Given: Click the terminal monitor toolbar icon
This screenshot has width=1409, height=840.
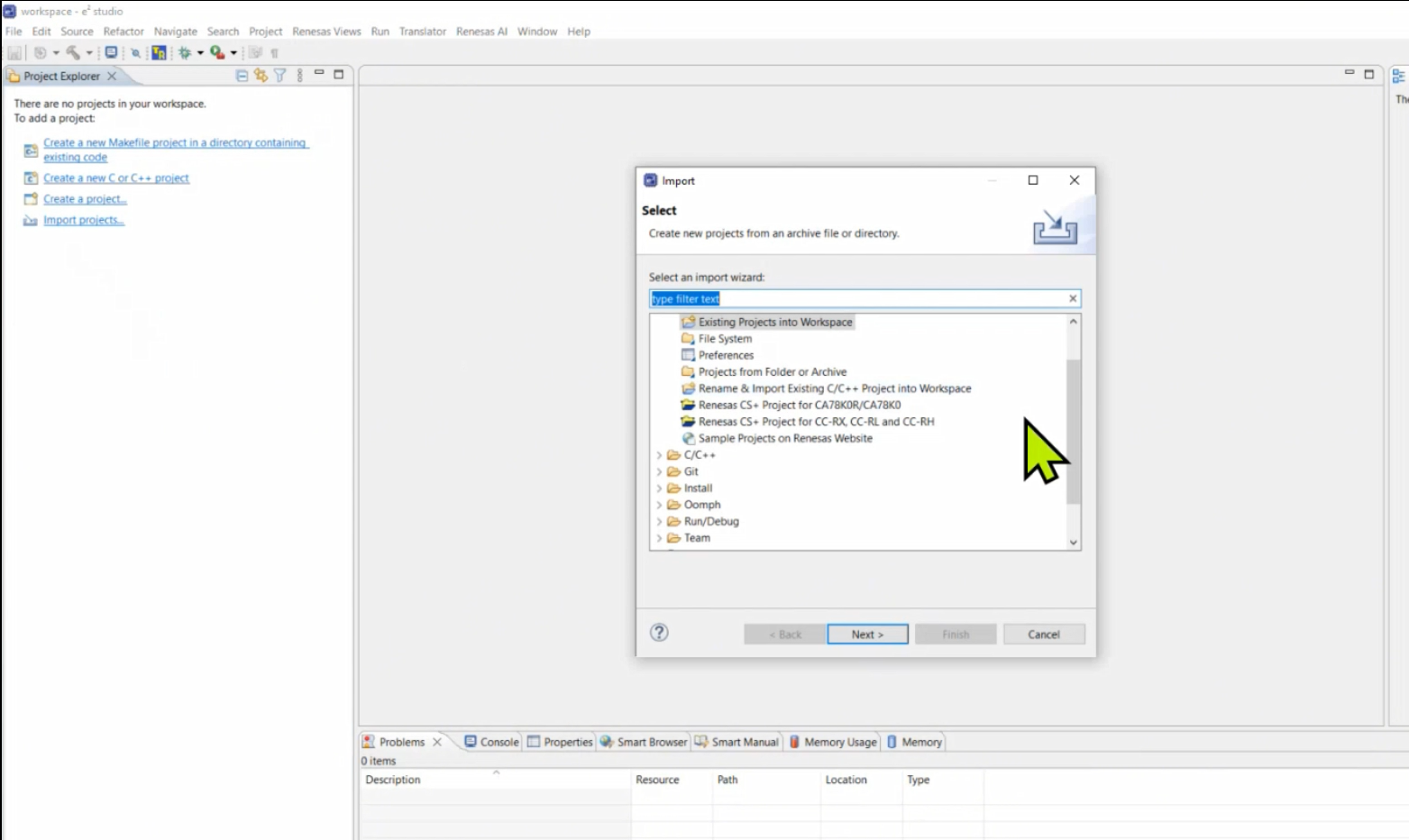Looking at the screenshot, I should [111, 53].
